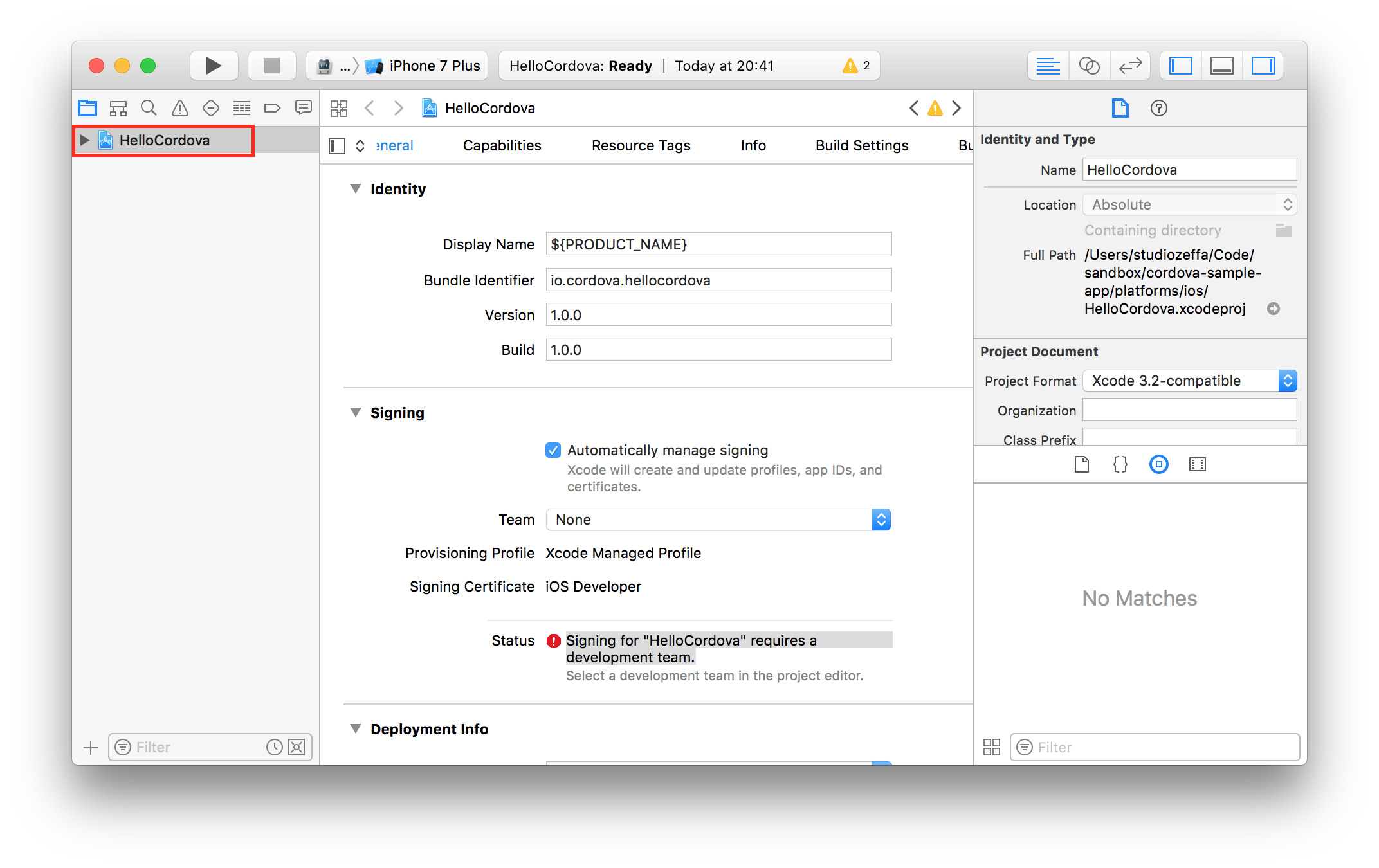Collapse the Signing section disclosure triangle
The width and height of the screenshot is (1379, 868).
click(356, 412)
